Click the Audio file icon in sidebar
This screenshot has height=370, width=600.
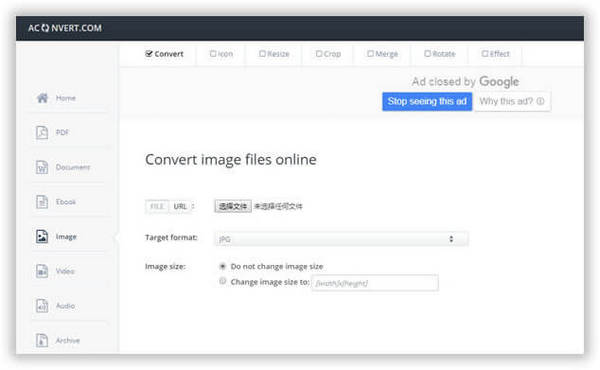(42, 306)
